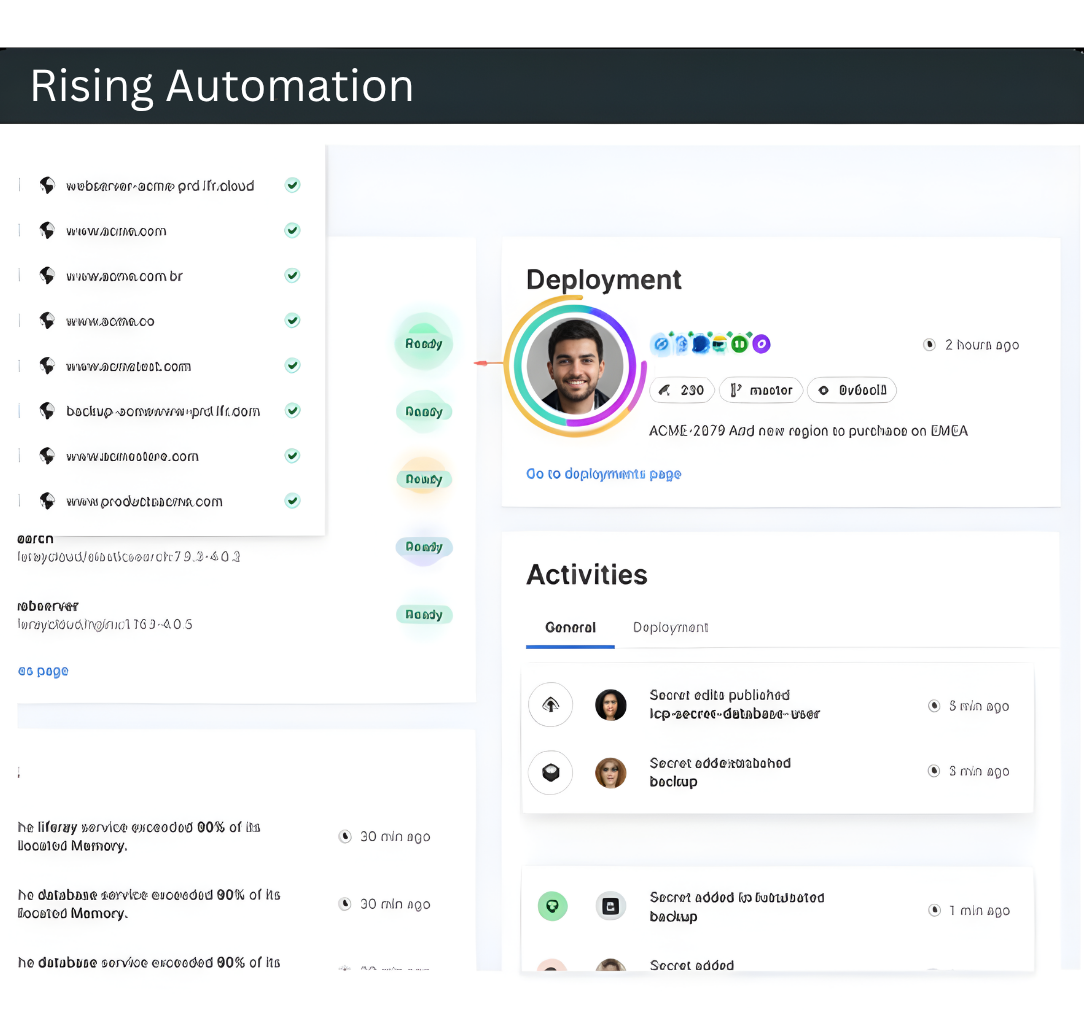Click check mark beside www.productsacme.com

[292, 501]
